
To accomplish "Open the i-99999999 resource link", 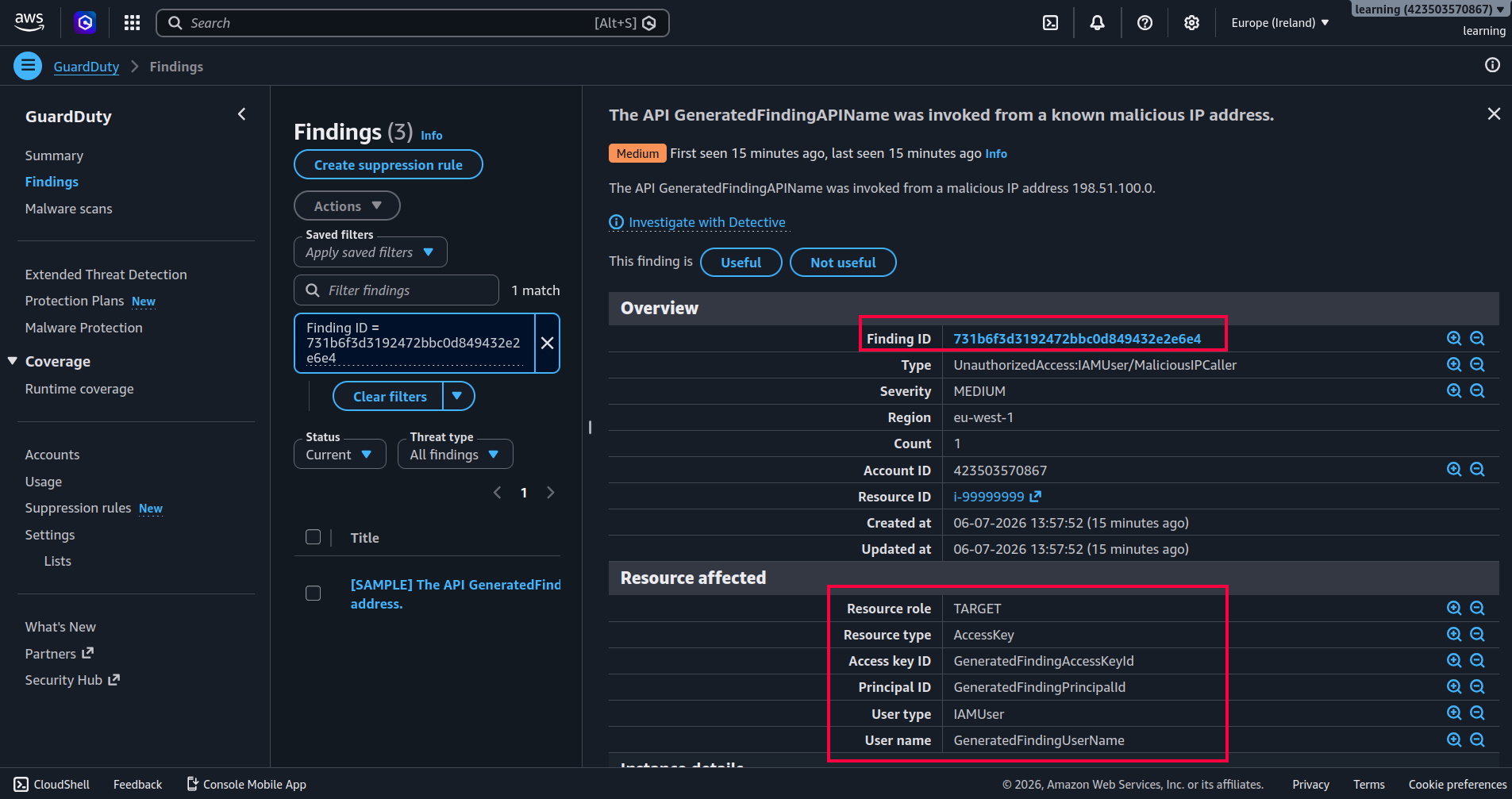I will click(x=997, y=497).
